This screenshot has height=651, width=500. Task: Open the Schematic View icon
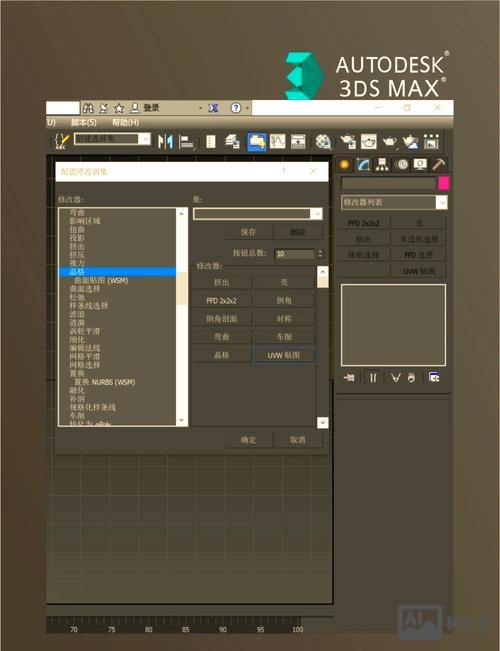pyautogui.click(x=298, y=142)
